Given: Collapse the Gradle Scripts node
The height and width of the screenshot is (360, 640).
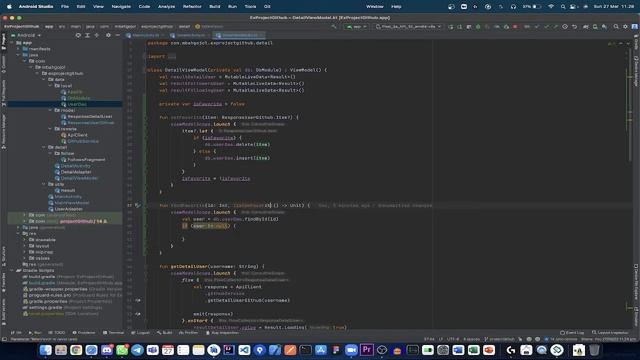Looking at the screenshot, I should (12, 270).
